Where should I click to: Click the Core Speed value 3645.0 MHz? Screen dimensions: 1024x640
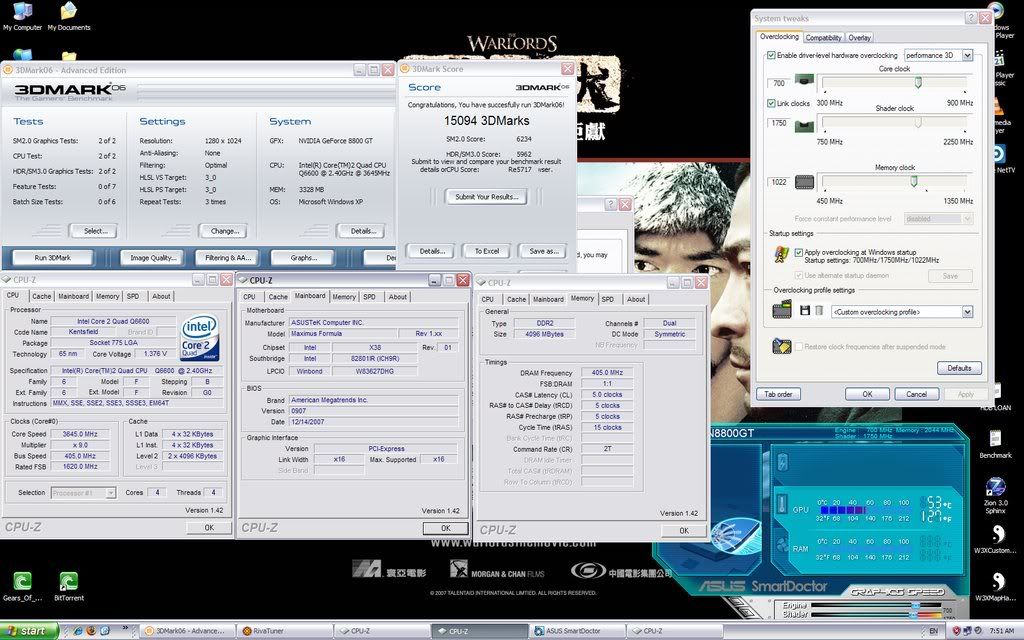(x=80, y=434)
